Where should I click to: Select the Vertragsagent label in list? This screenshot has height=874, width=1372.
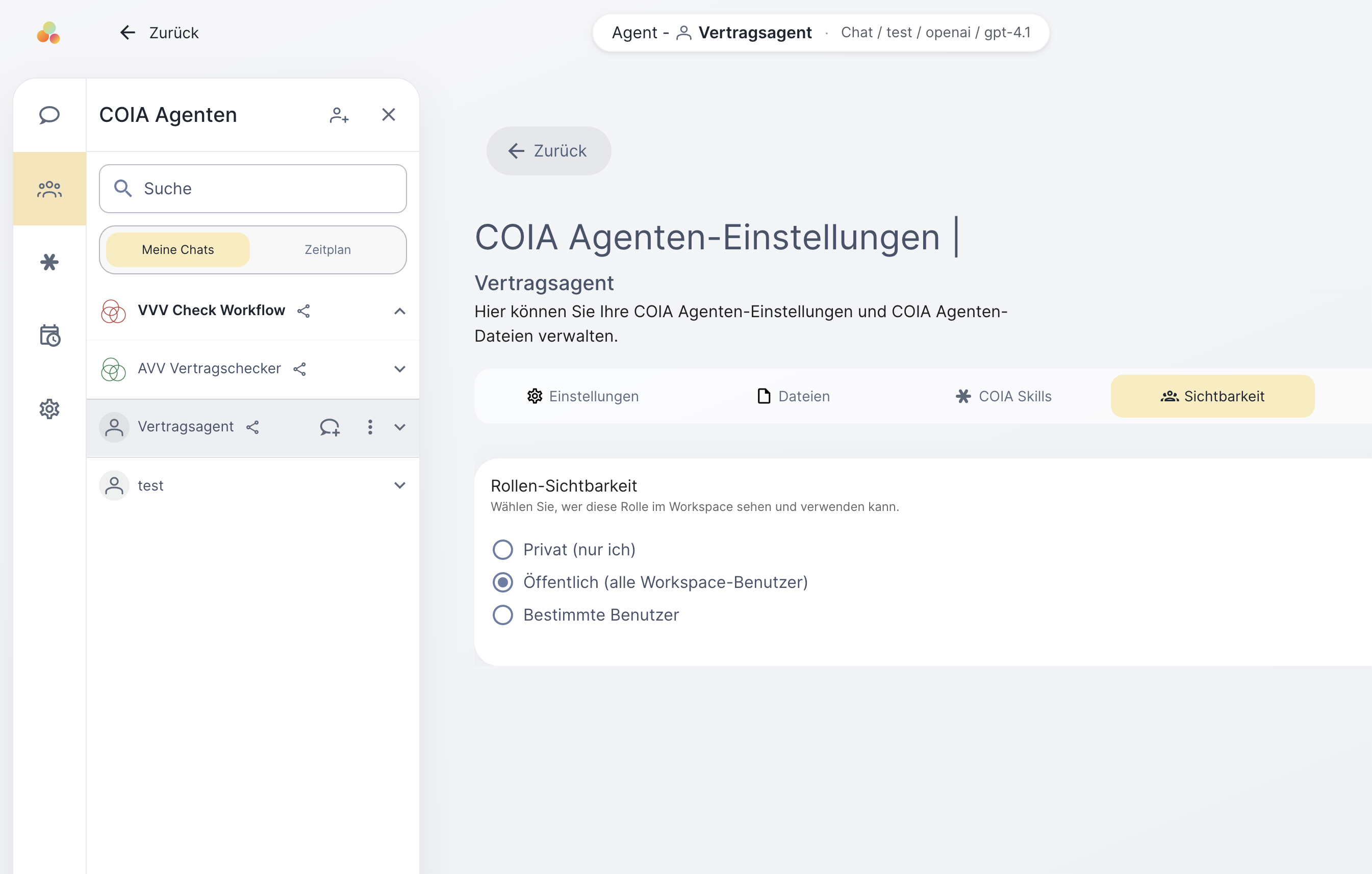(186, 427)
